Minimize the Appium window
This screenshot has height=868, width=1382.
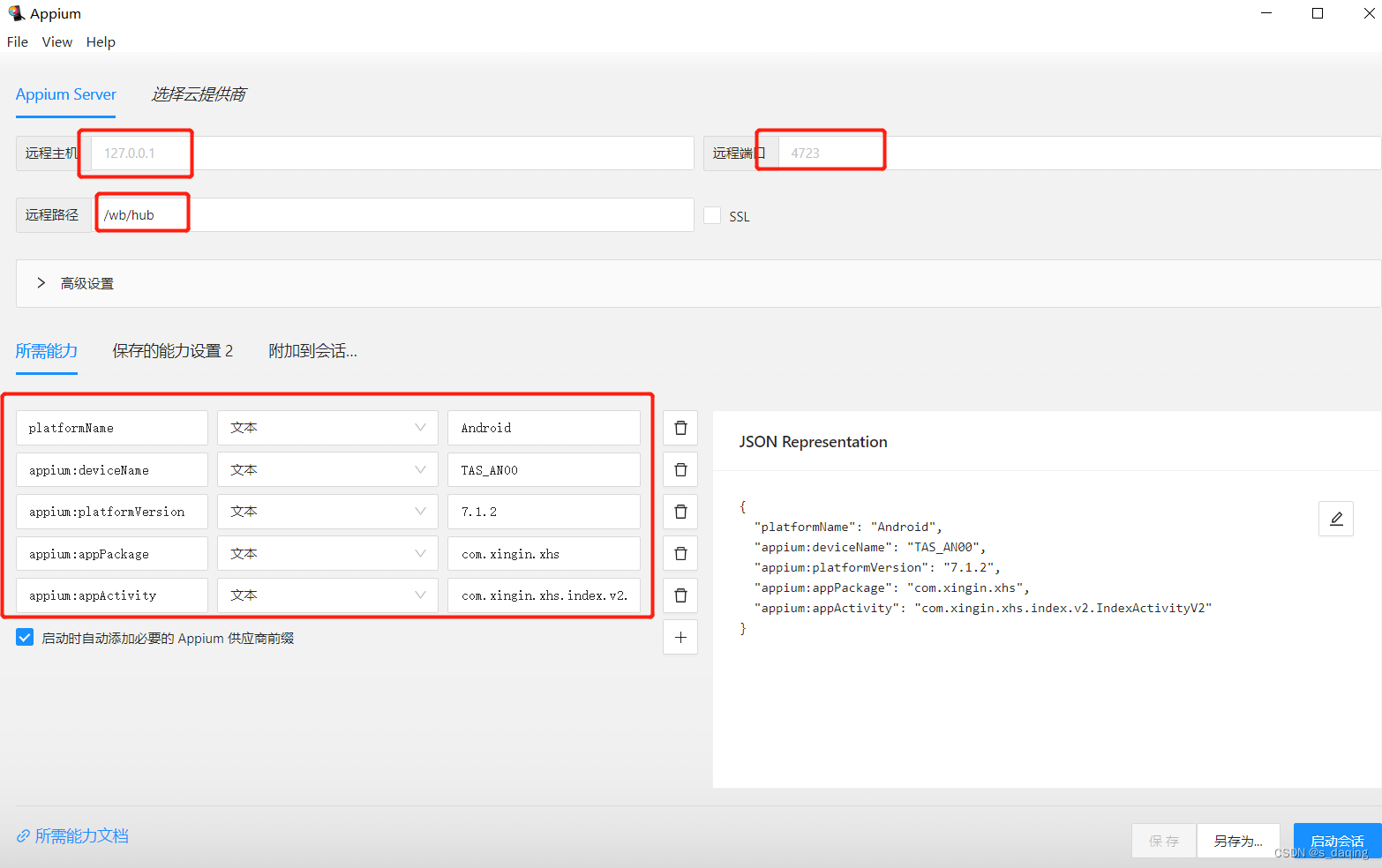pos(1266,13)
